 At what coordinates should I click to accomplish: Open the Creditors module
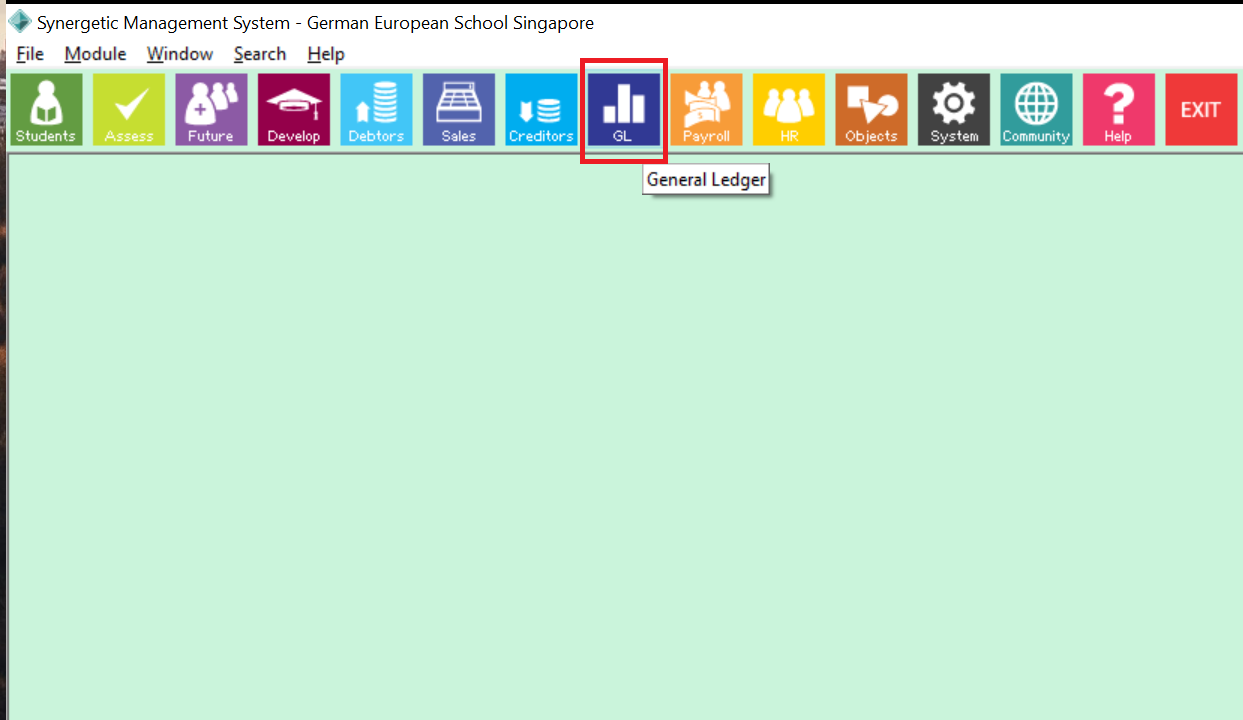pos(540,109)
